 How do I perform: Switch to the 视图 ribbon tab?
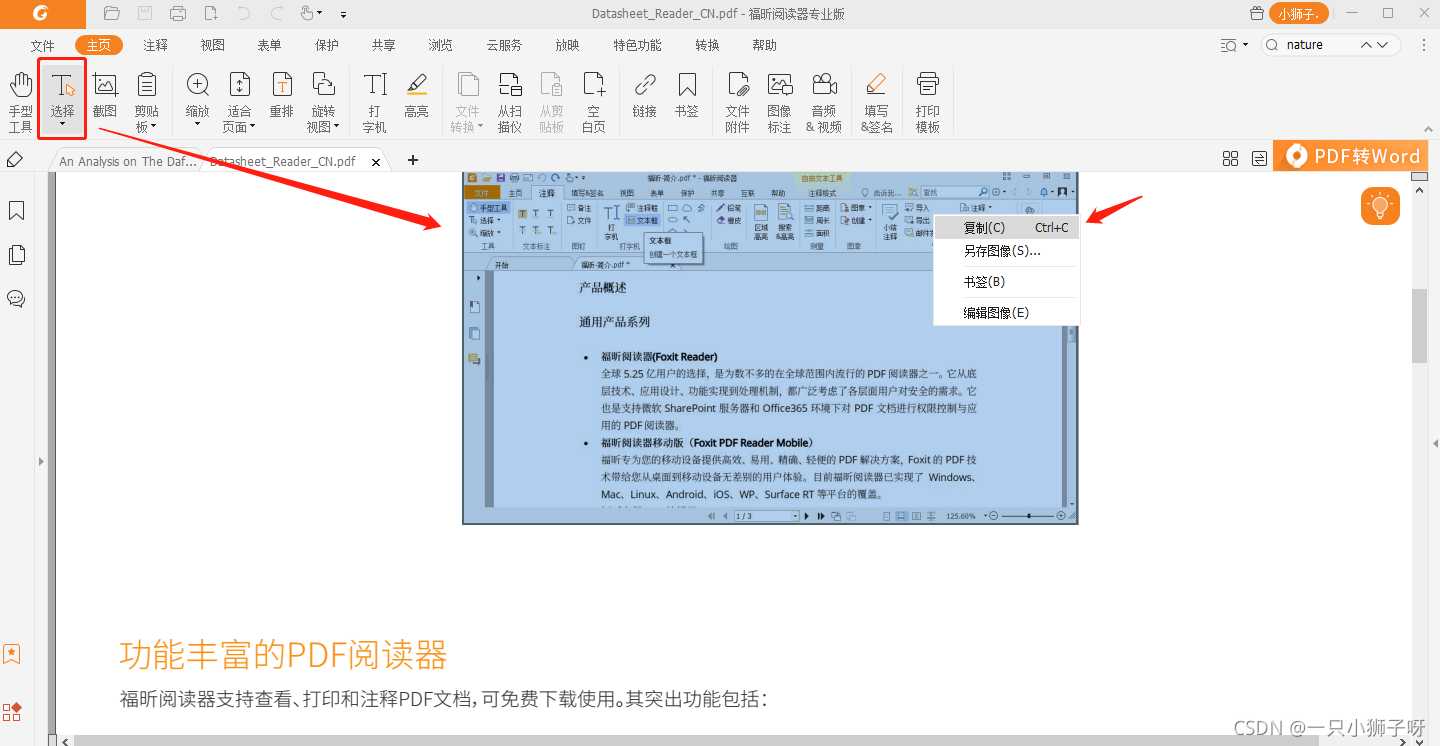pos(213,45)
